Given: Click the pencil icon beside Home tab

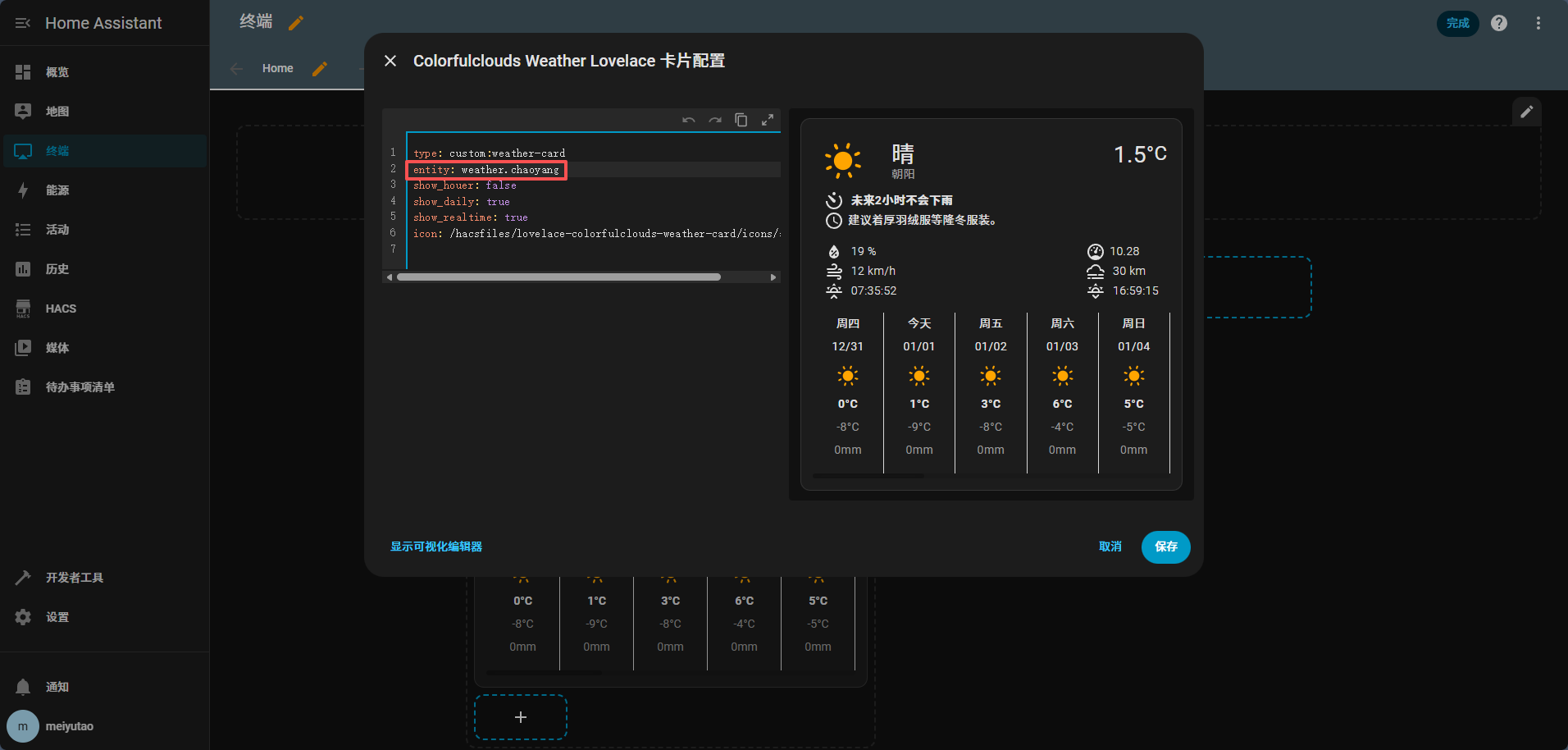Looking at the screenshot, I should (x=320, y=69).
